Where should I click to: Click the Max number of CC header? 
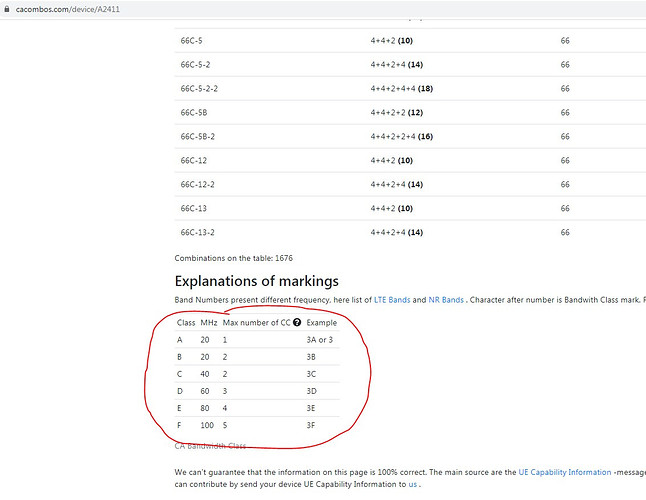(x=256, y=322)
